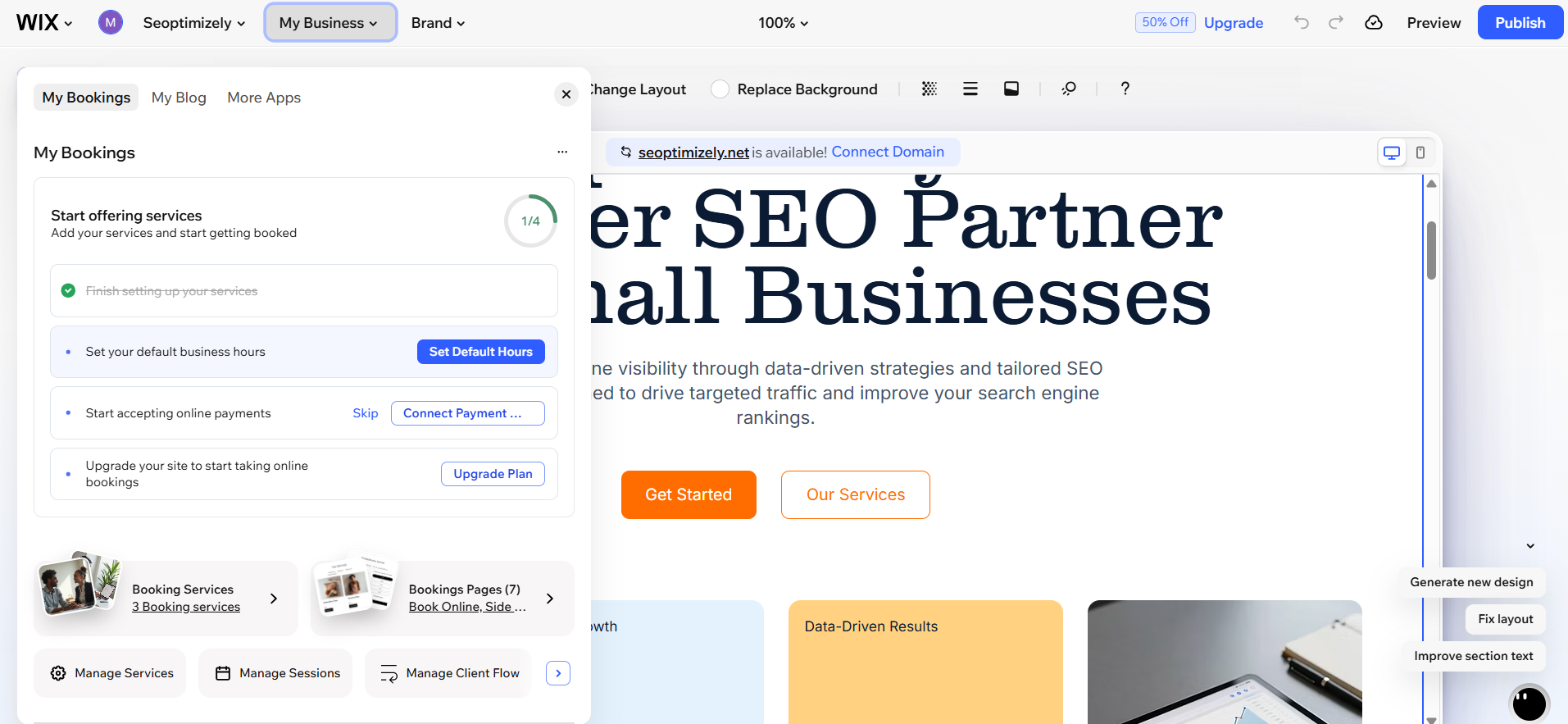Switch to desktop view
Screen dimensions: 1568x724
(x=1392, y=153)
